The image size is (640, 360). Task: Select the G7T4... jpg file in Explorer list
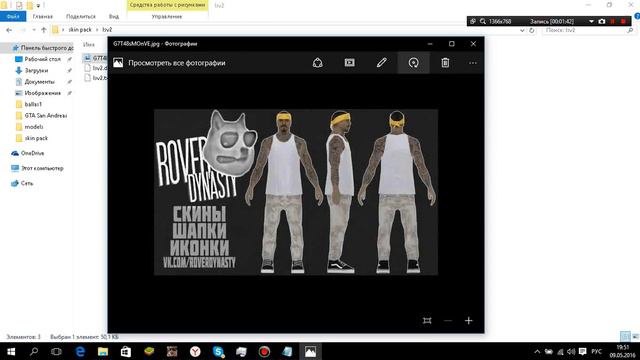96,58
